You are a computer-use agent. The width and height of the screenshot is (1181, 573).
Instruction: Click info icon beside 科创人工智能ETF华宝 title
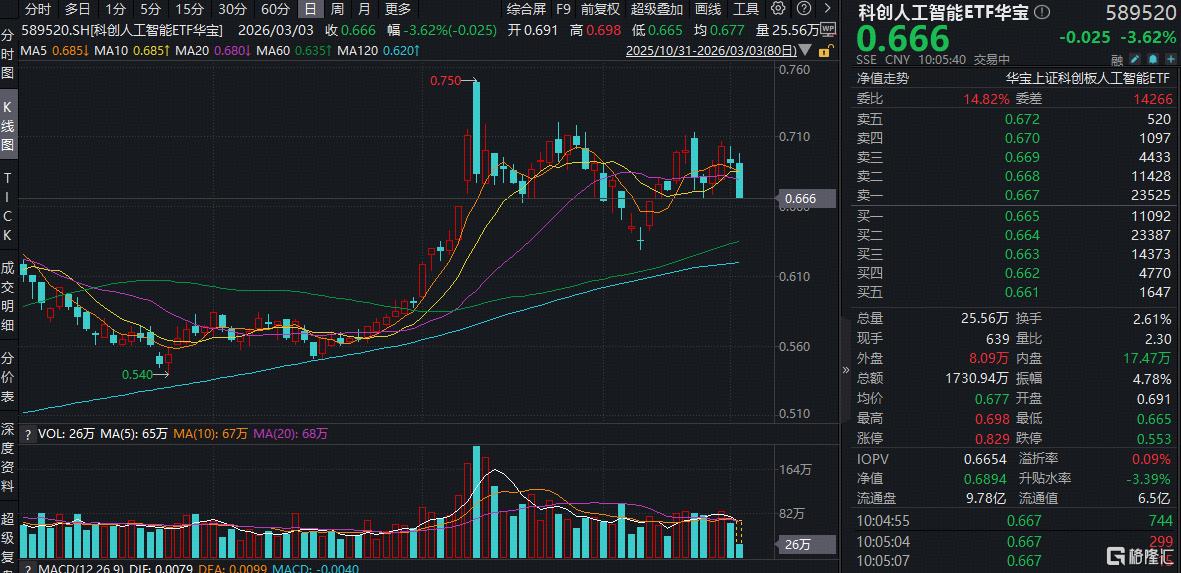[x=1042, y=13]
